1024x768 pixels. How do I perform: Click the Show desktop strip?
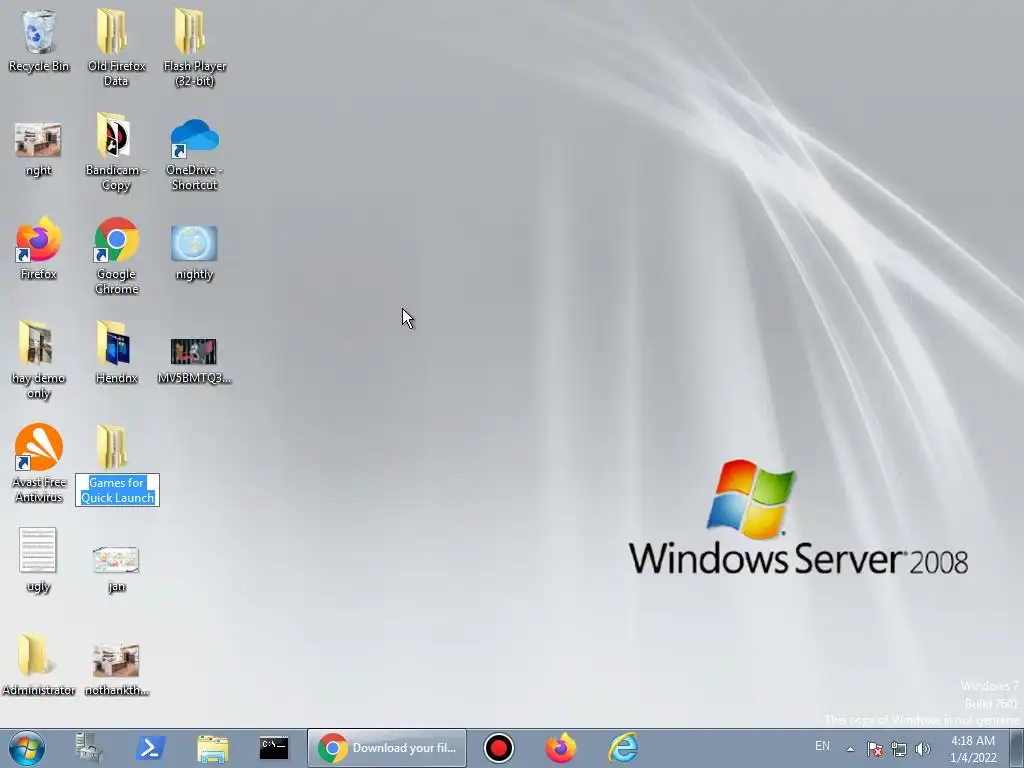(x=1016, y=748)
